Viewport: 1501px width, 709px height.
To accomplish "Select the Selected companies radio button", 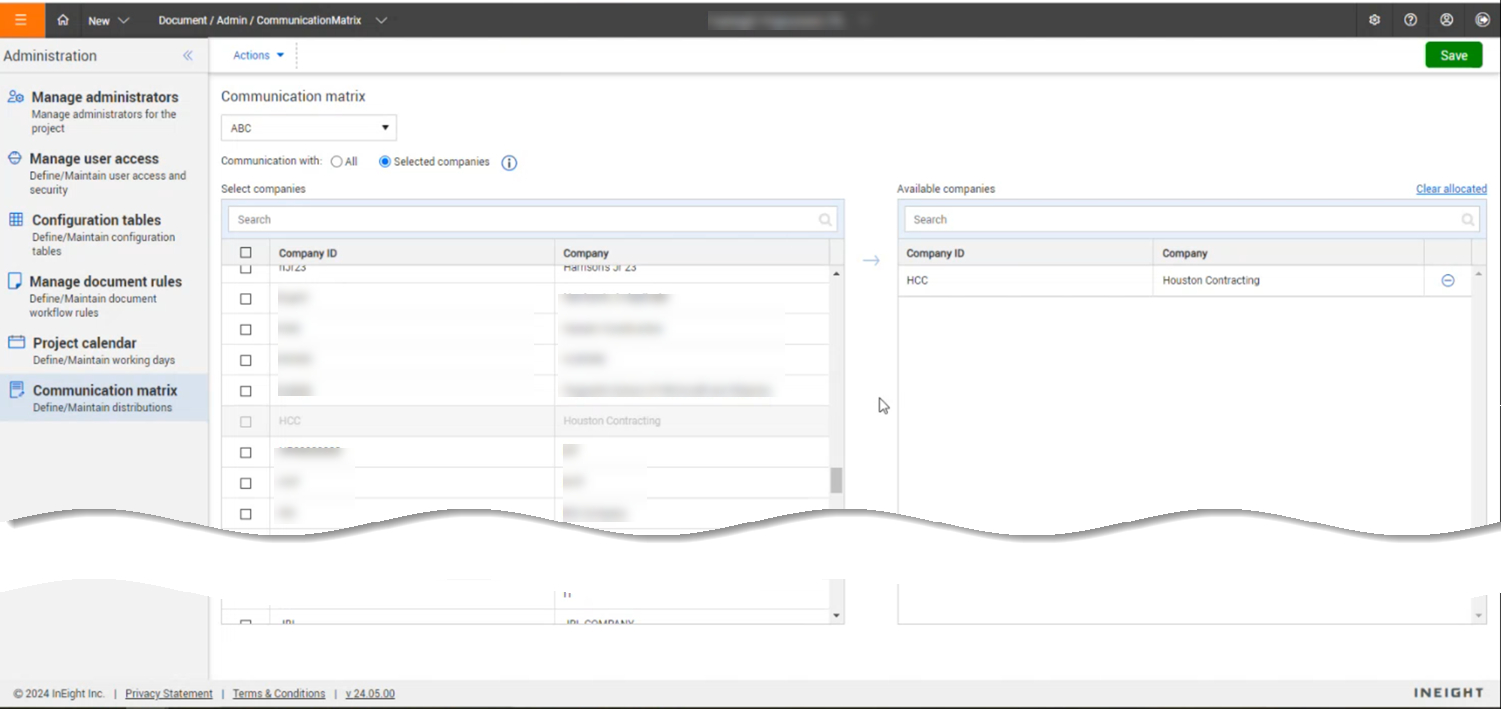I will [385, 162].
